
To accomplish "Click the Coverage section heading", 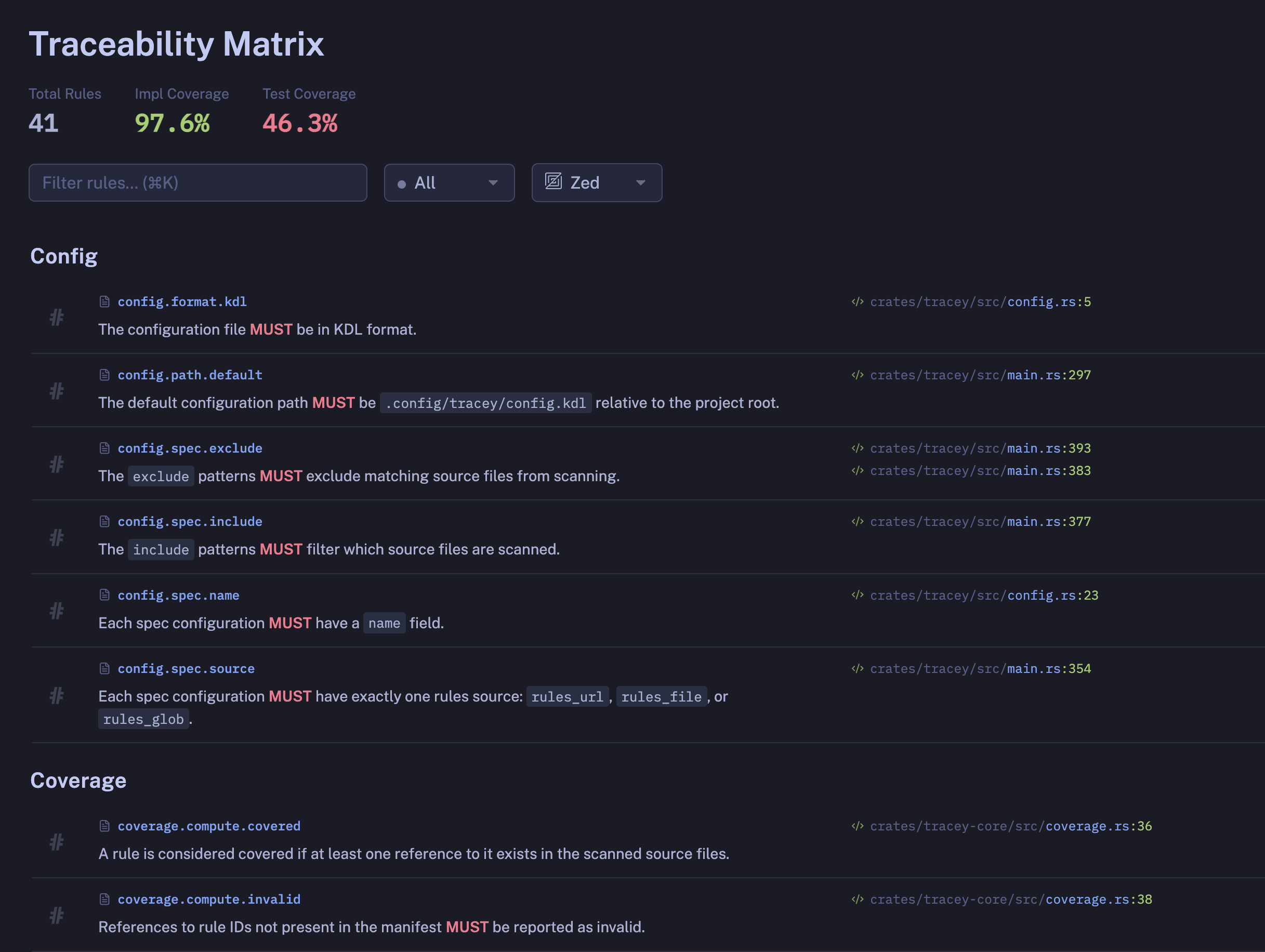I will pos(78,781).
